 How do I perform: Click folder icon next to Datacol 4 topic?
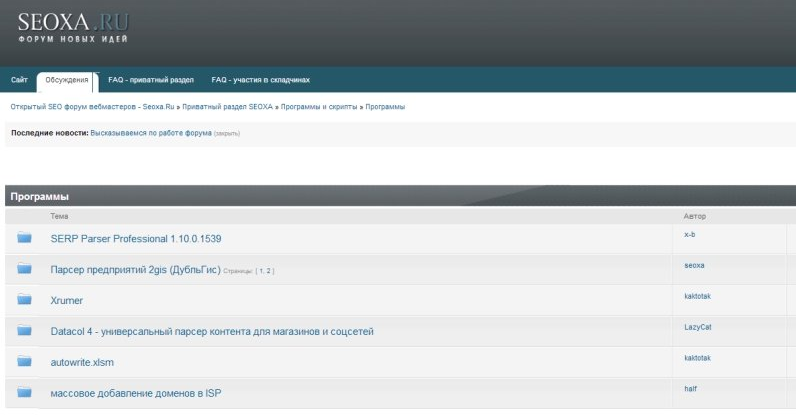(x=25, y=331)
